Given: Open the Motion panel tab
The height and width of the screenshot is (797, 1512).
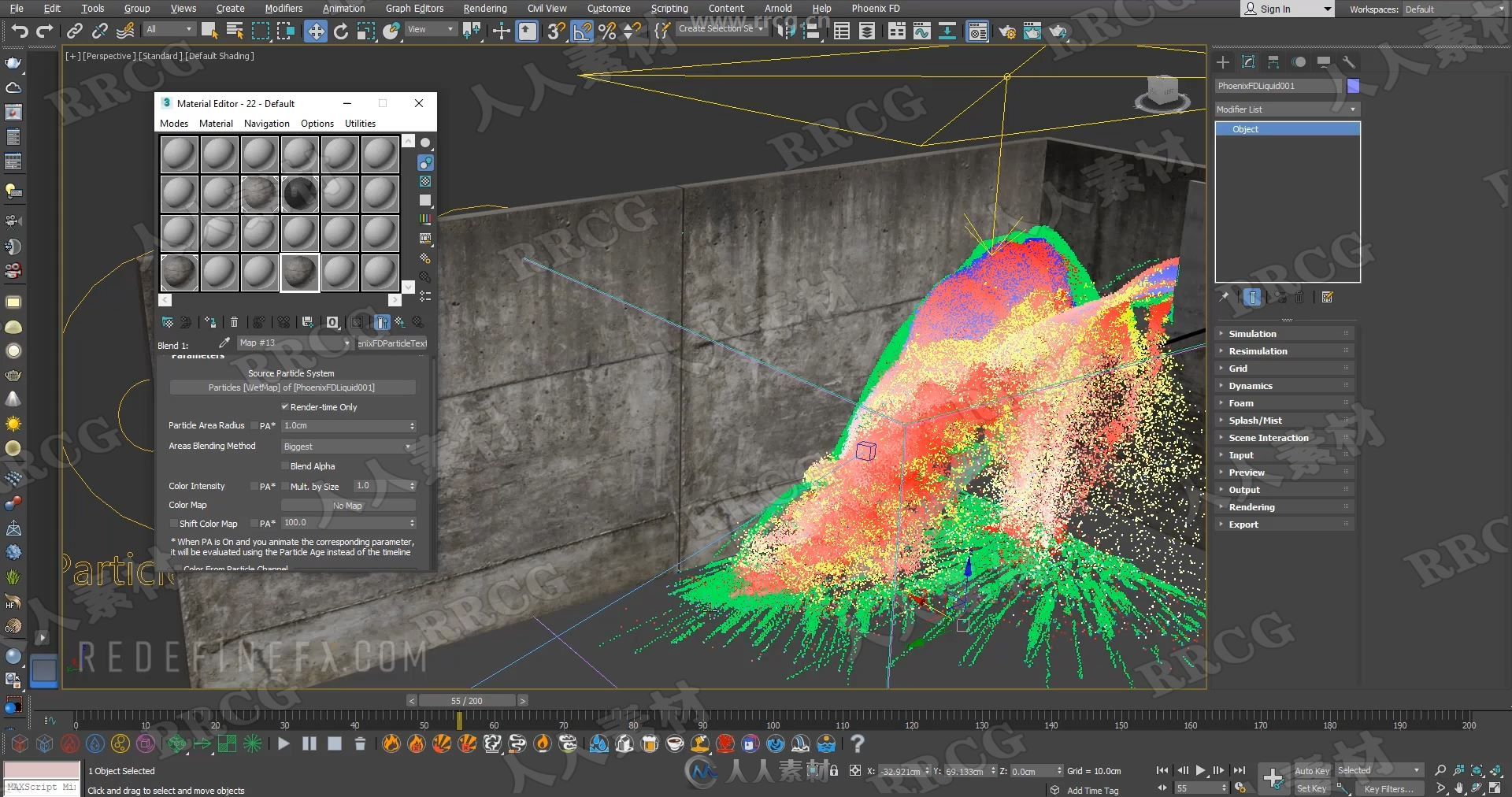Looking at the screenshot, I should click(x=1299, y=62).
